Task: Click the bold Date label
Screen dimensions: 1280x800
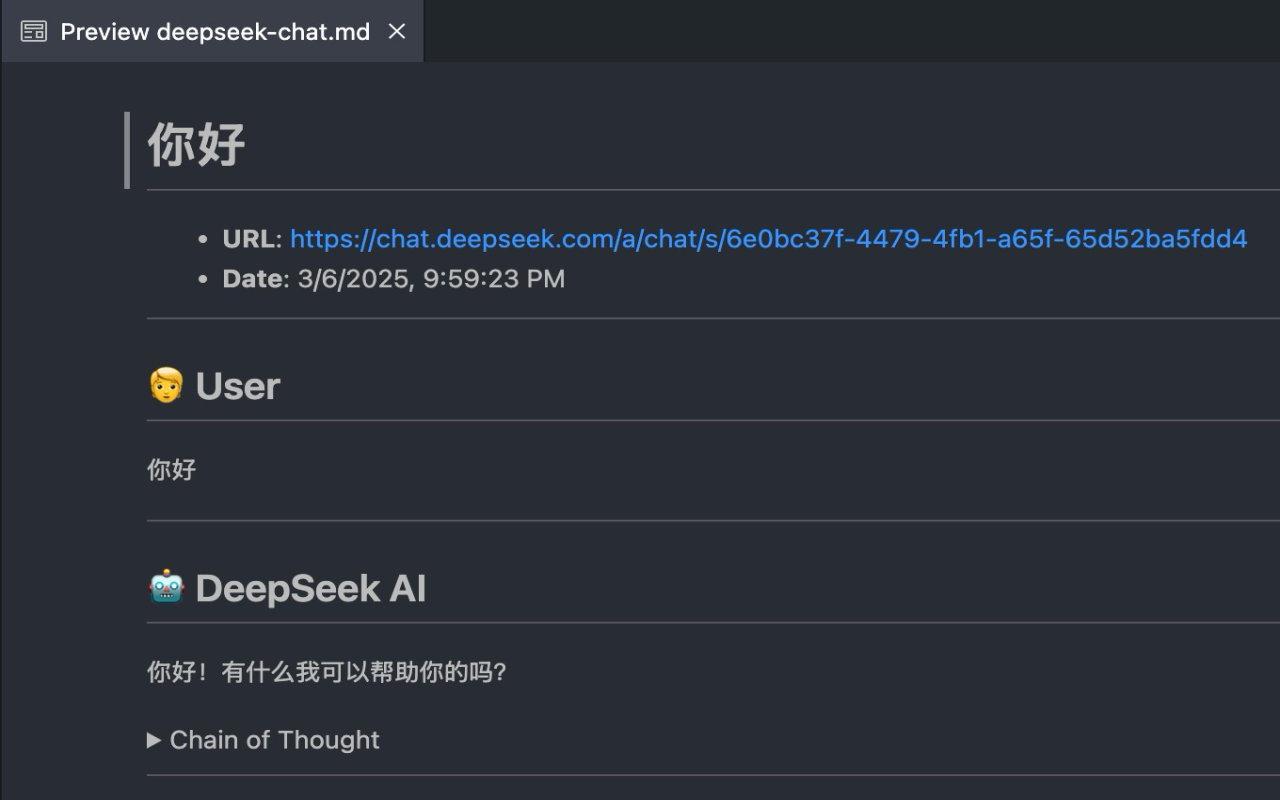Action: [255, 279]
